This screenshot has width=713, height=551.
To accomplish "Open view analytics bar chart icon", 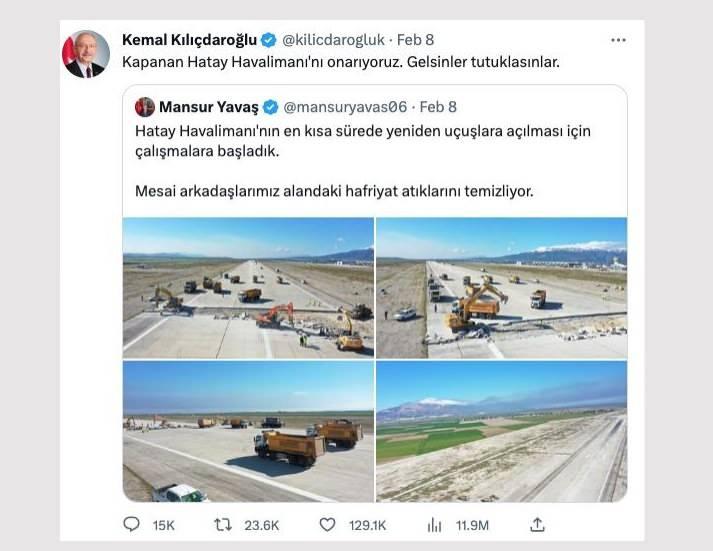I will point(434,526).
